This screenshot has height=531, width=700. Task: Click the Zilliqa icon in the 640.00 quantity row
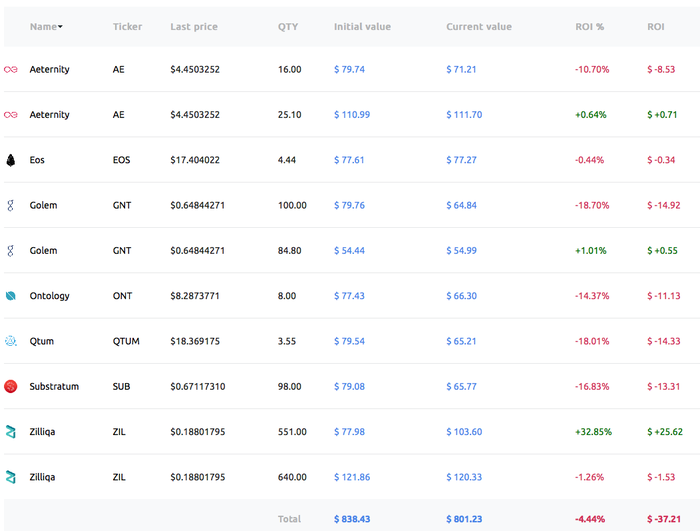click(x=11, y=477)
